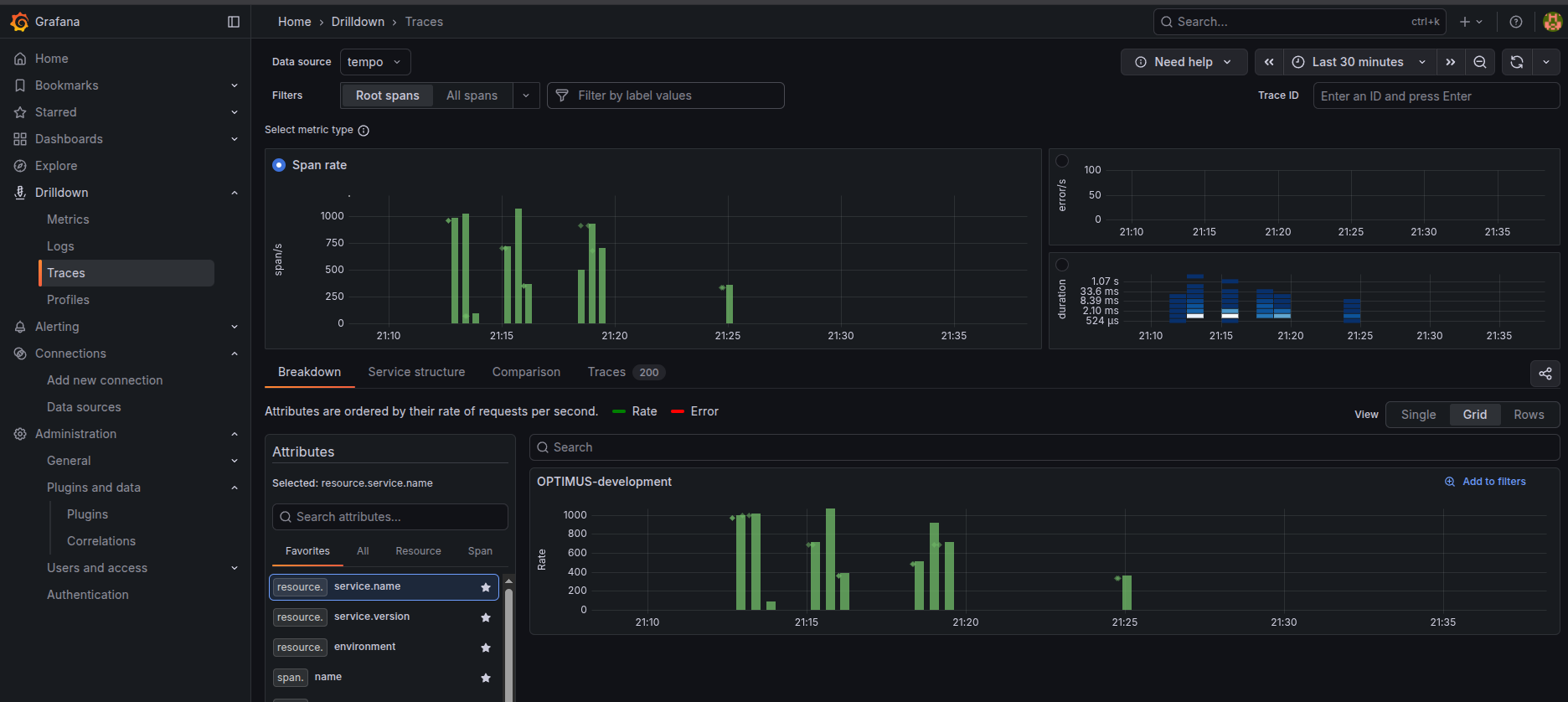Click the share icon beside the tabs
Image resolution: width=1568 pixels, height=702 pixels.
coord(1545,374)
